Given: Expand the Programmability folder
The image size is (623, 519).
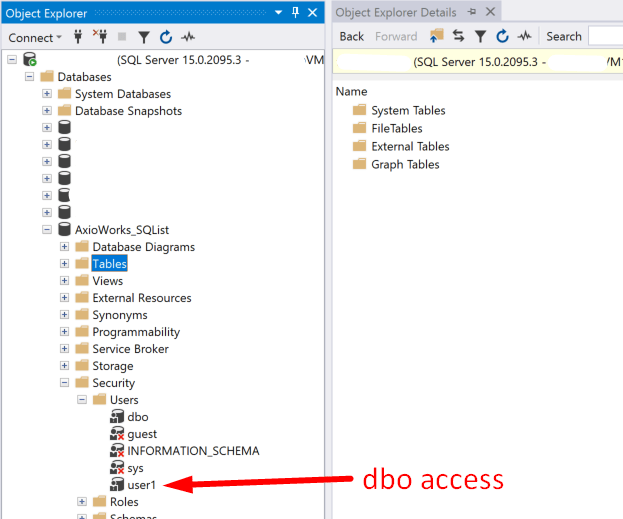Looking at the screenshot, I should coord(64,331).
